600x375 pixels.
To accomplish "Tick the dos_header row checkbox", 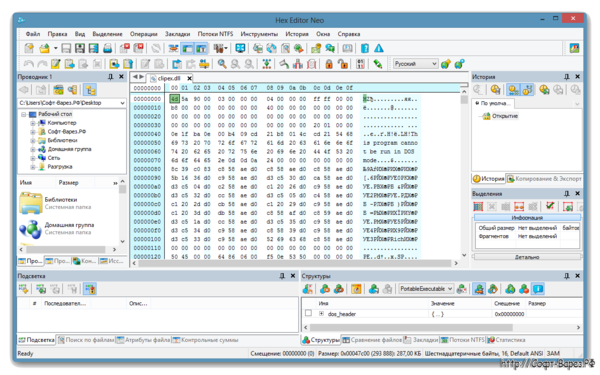I will pos(308,313).
